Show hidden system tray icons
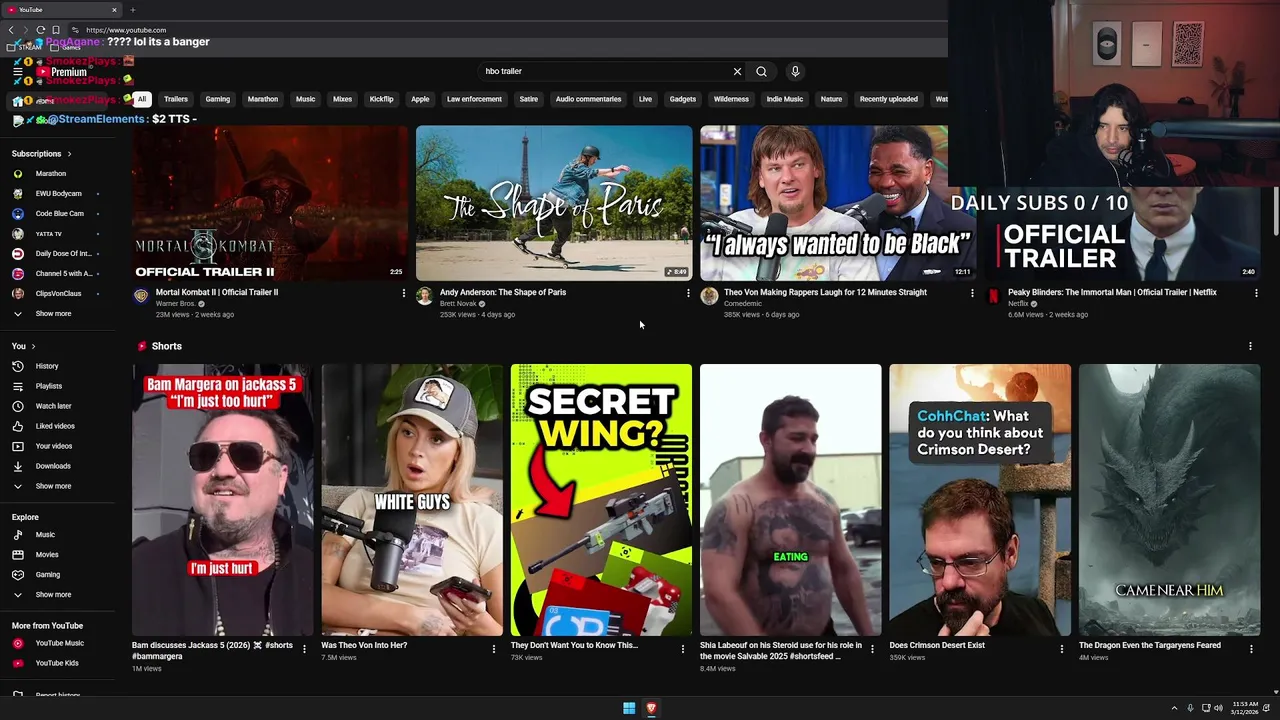 pyautogui.click(x=1175, y=708)
